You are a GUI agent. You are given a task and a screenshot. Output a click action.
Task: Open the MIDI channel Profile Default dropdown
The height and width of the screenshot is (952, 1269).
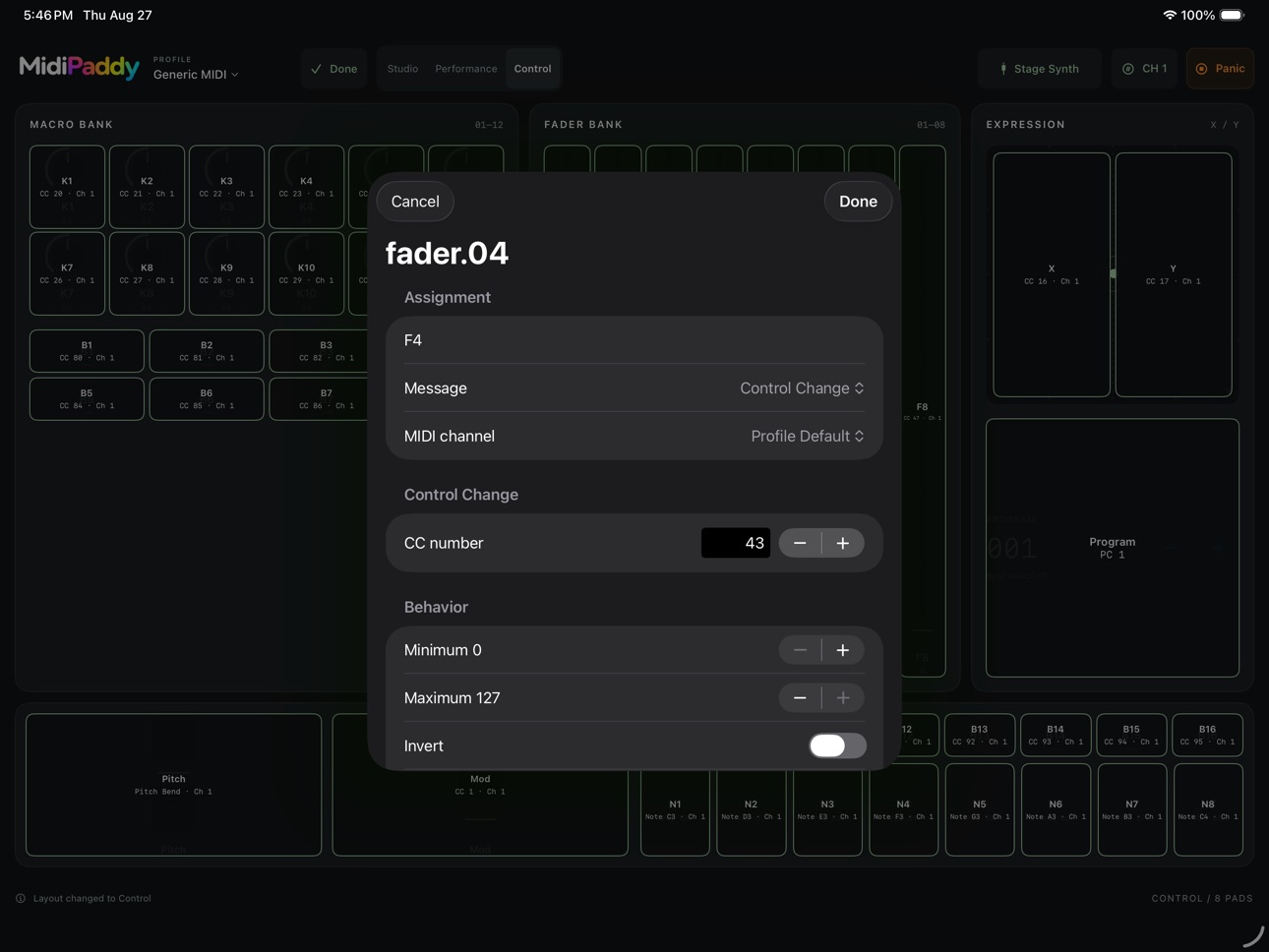(x=807, y=436)
